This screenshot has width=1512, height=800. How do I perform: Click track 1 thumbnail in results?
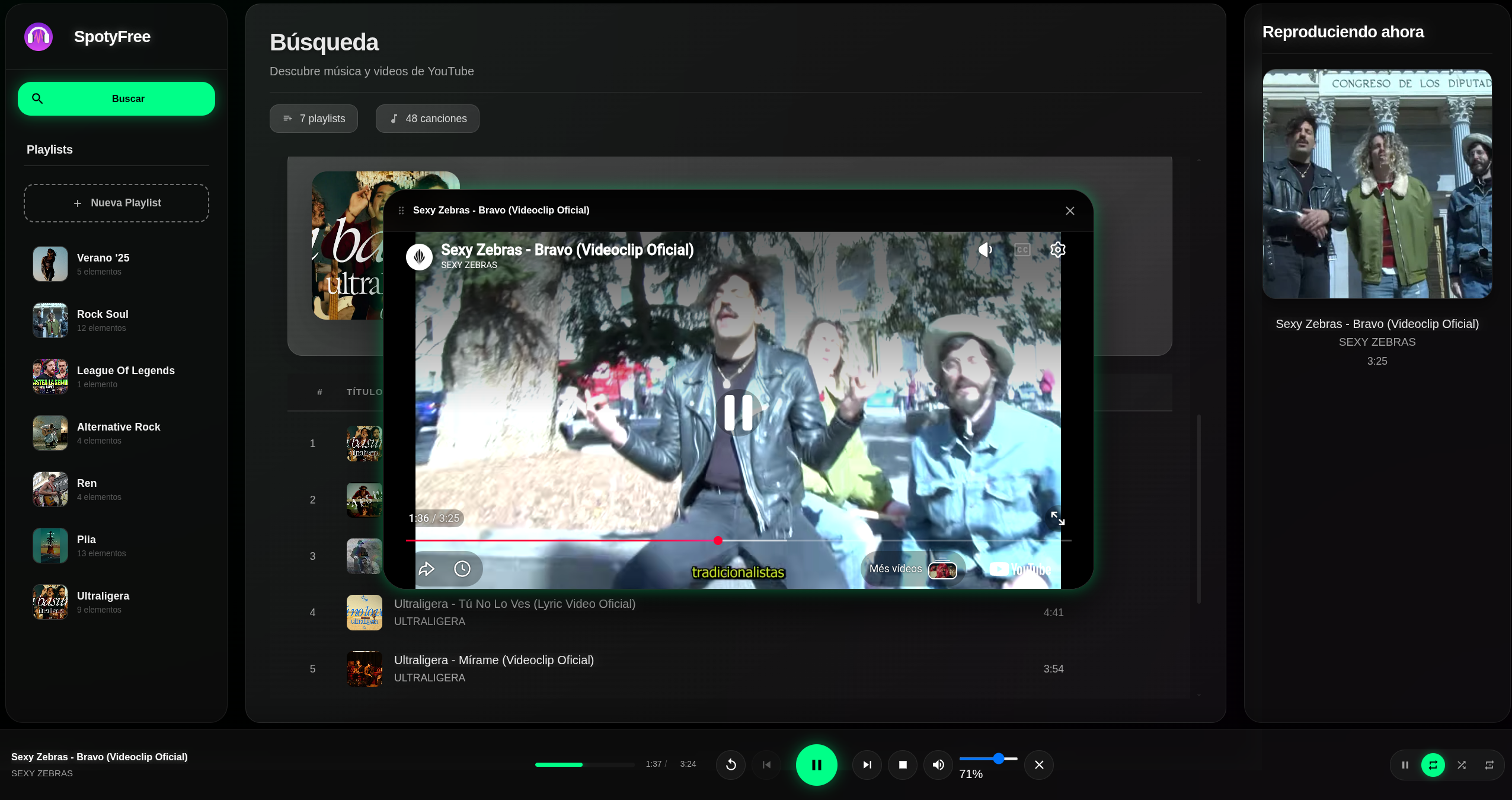pyautogui.click(x=365, y=444)
